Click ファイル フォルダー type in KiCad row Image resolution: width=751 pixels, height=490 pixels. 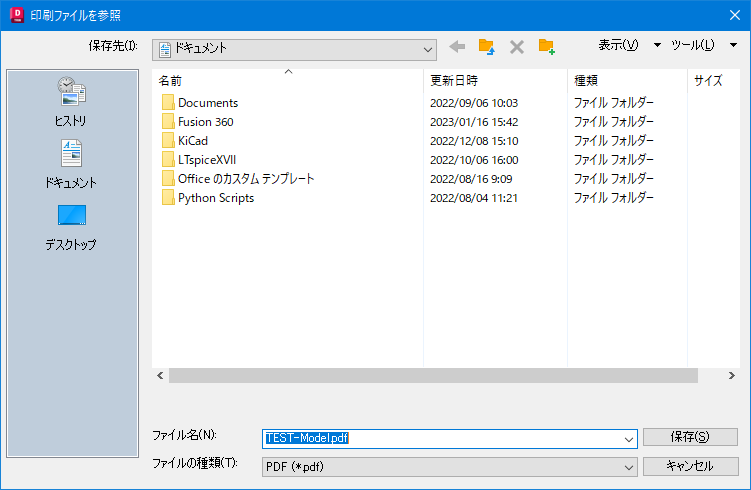pos(614,141)
